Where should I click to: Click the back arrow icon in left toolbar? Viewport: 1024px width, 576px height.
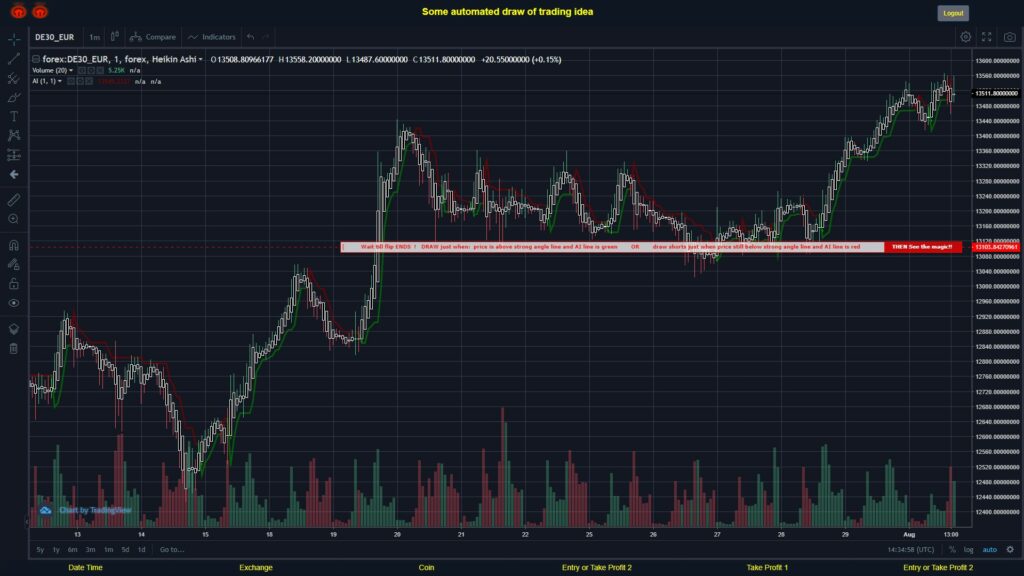(x=14, y=174)
